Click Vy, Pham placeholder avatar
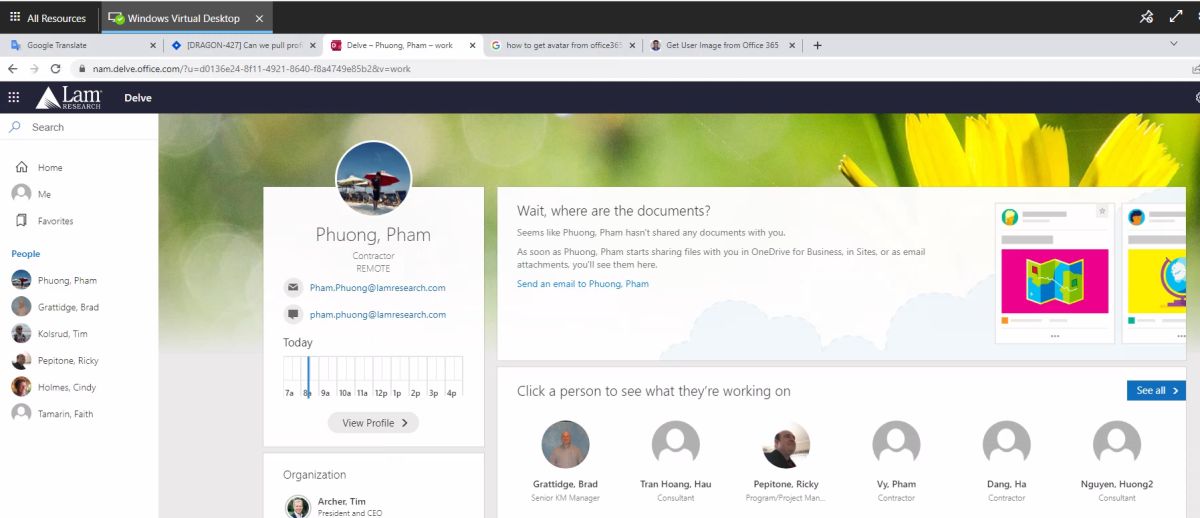Screen dimensions: 1200x518 click(896, 444)
